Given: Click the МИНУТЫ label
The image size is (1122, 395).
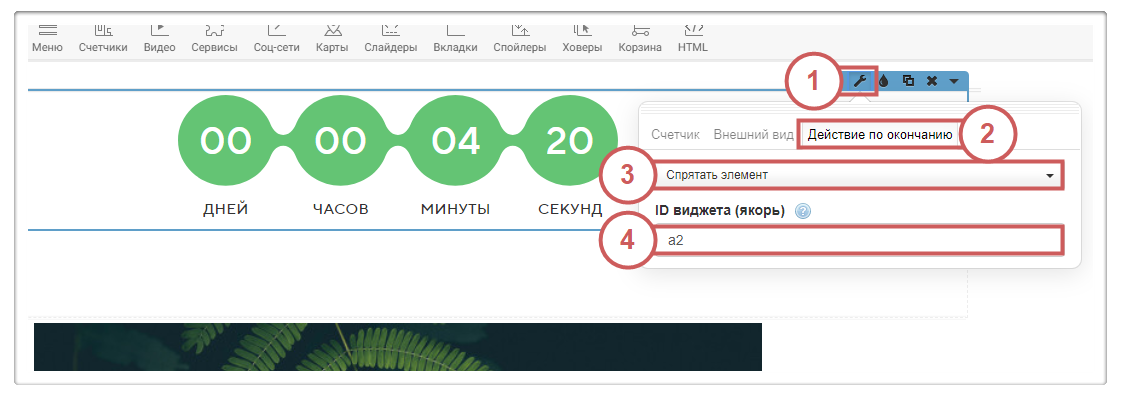Looking at the screenshot, I should (455, 210).
